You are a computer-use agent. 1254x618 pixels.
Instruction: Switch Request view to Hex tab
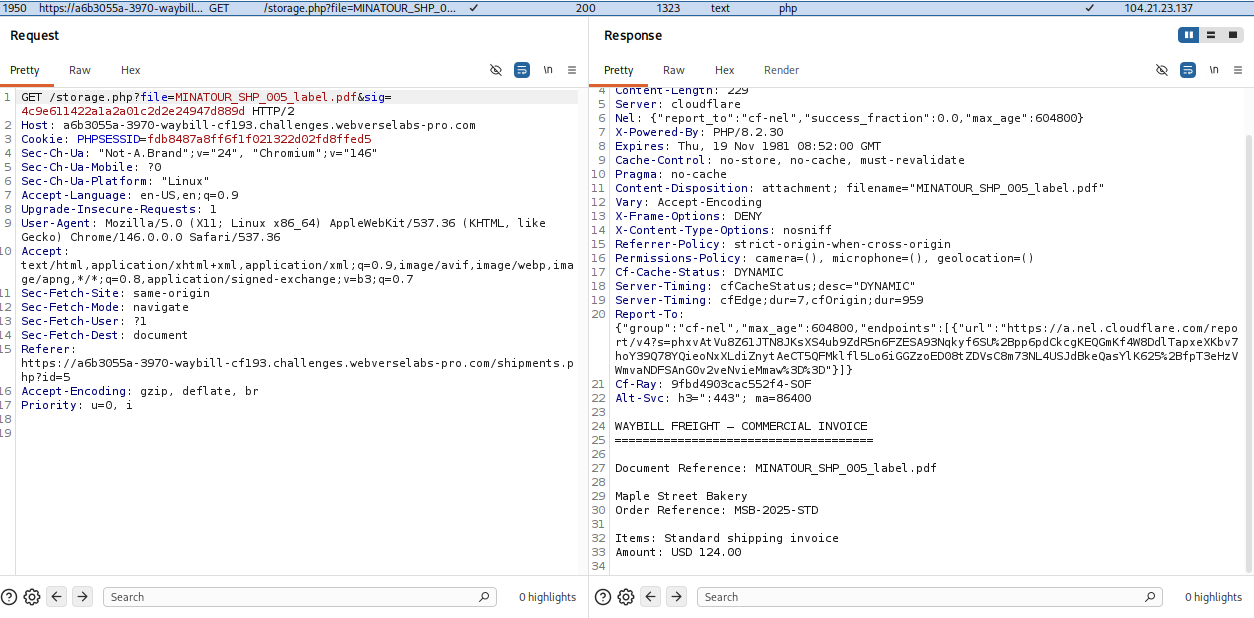click(131, 70)
